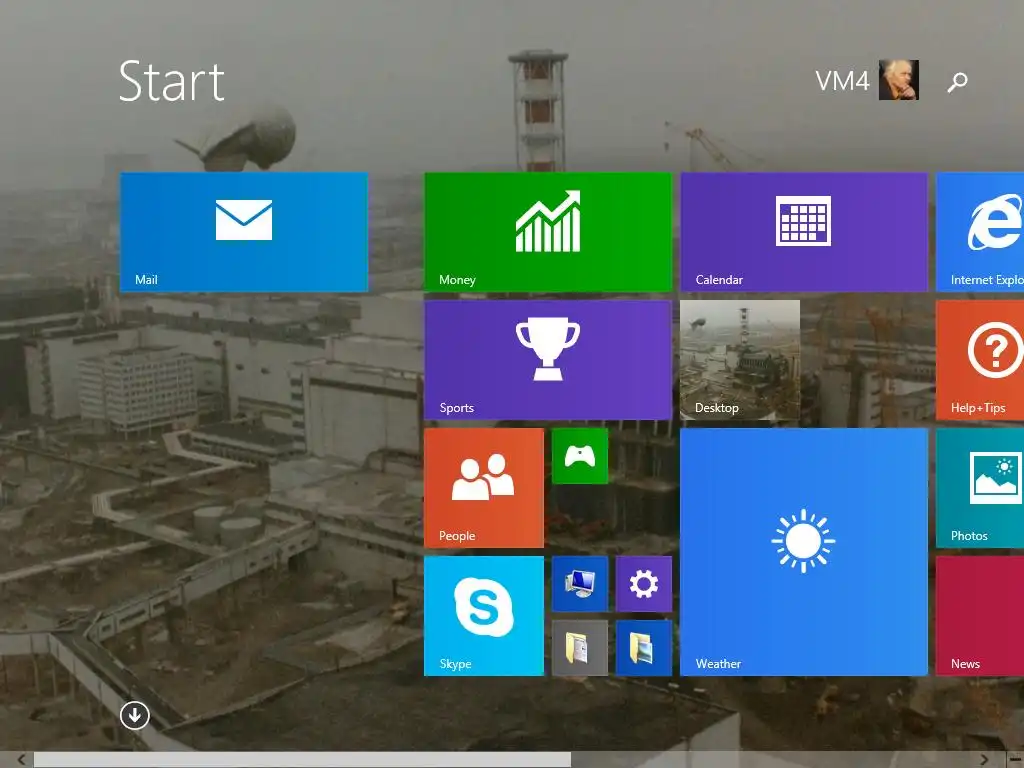Screen dimensions: 1024x768
Task: Open the Money tile
Action: pos(548,232)
